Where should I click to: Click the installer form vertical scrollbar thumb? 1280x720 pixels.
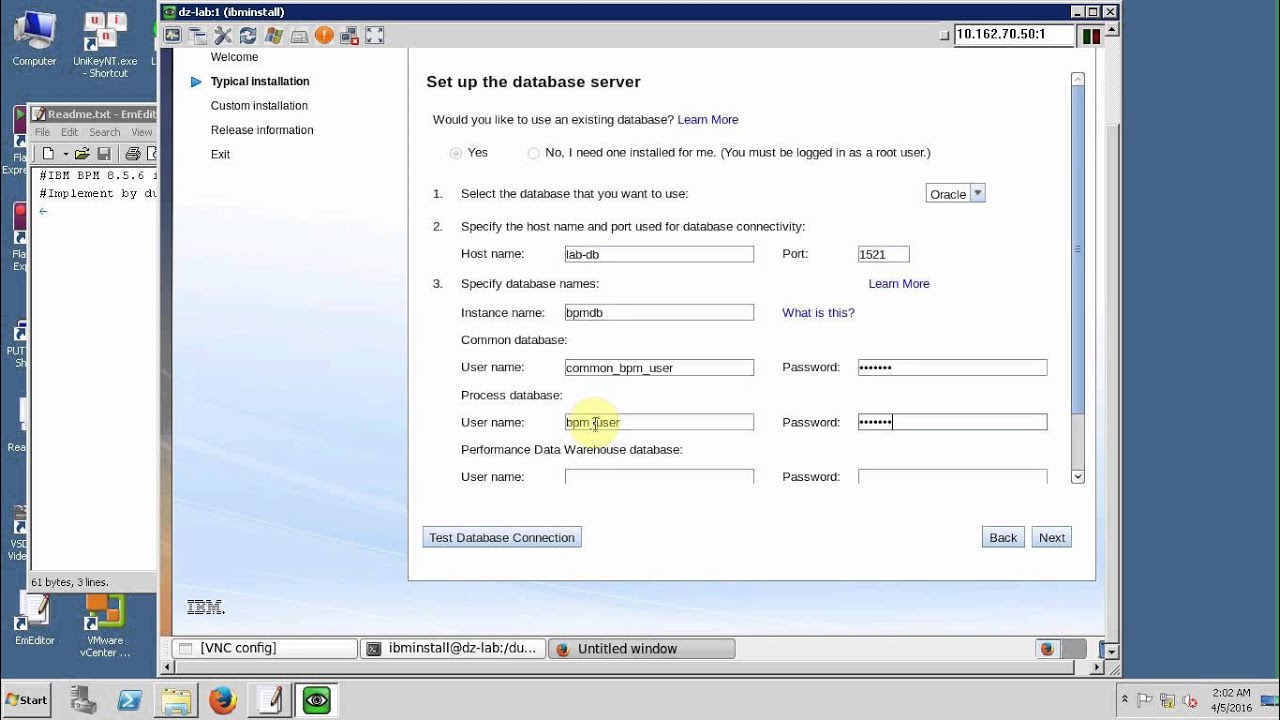coord(1077,250)
